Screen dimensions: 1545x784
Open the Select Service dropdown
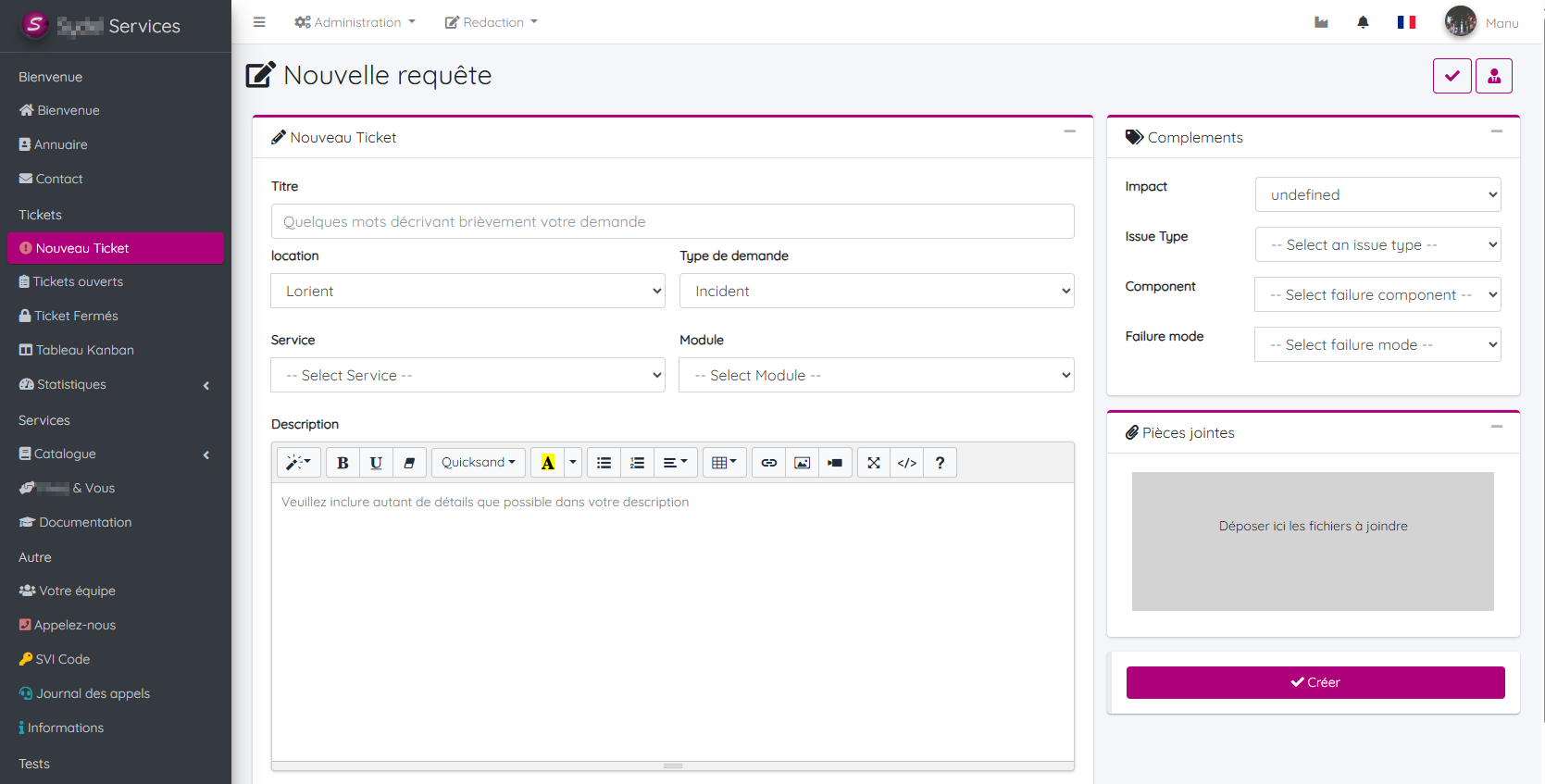tap(467, 375)
